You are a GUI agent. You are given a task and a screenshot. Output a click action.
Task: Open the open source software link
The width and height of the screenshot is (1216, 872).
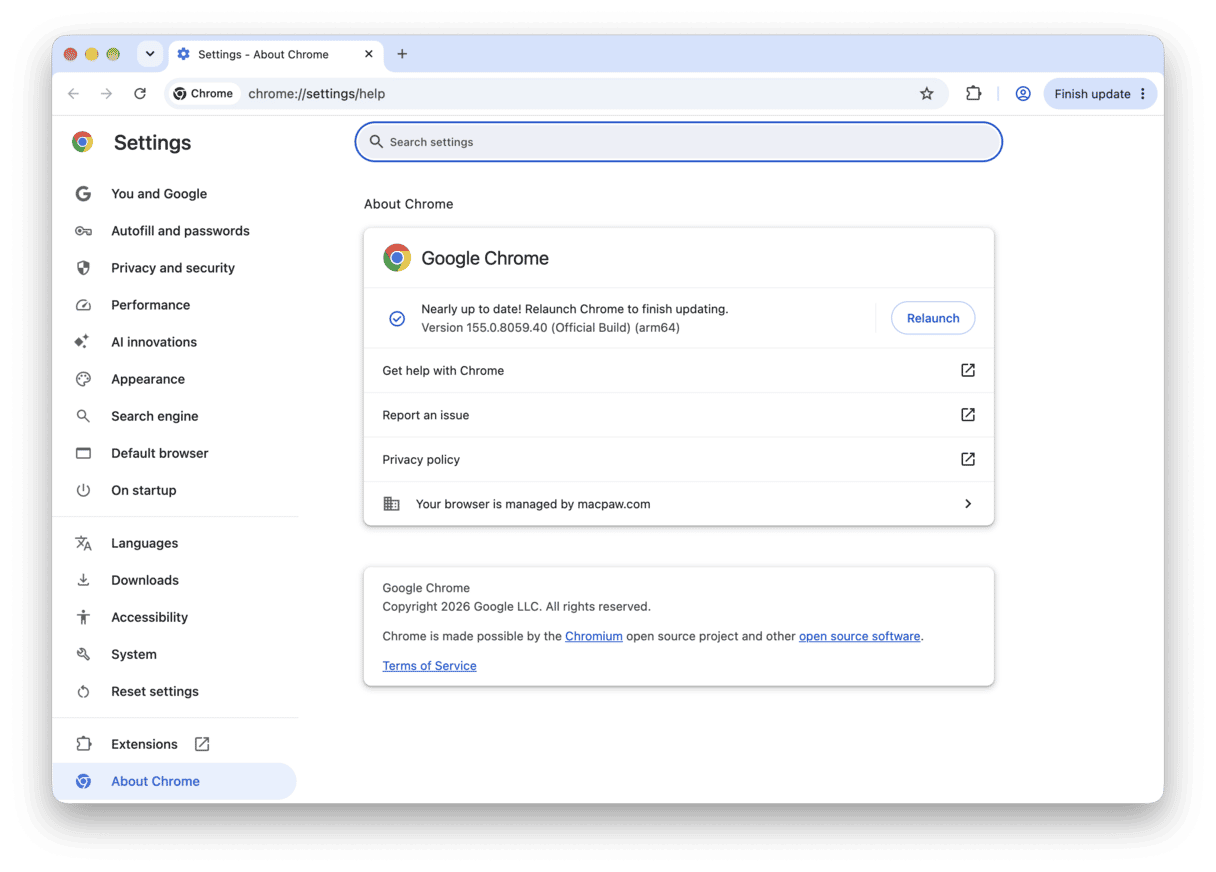click(859, 636)
